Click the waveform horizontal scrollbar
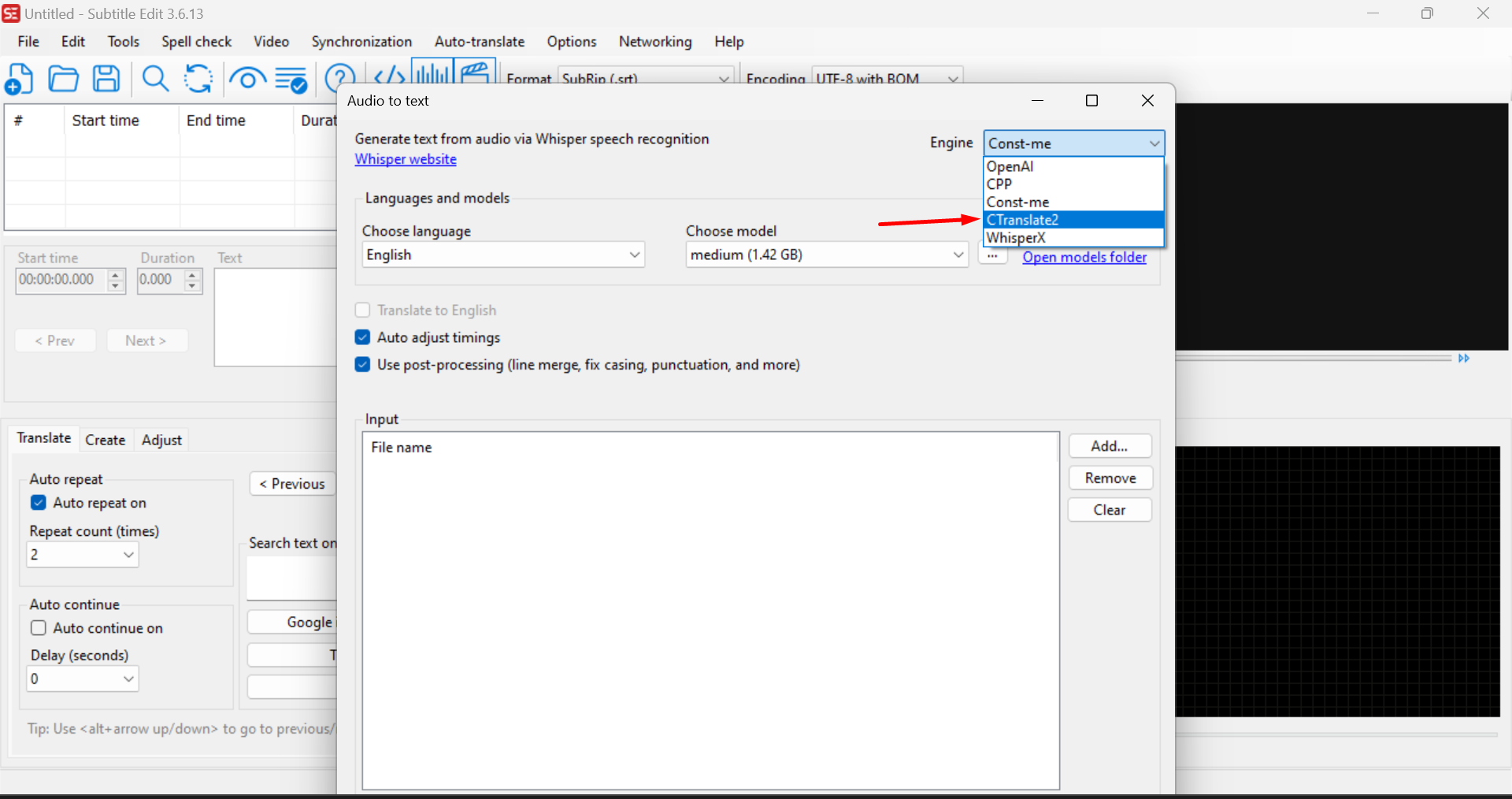Viewport: 1512px width, 799px height. click(x=1336, y=734)
